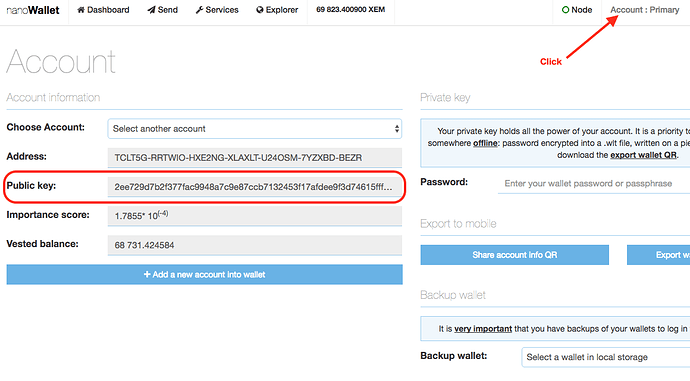
Task: Click the Dashboard home icon
Action: [81, 10]
